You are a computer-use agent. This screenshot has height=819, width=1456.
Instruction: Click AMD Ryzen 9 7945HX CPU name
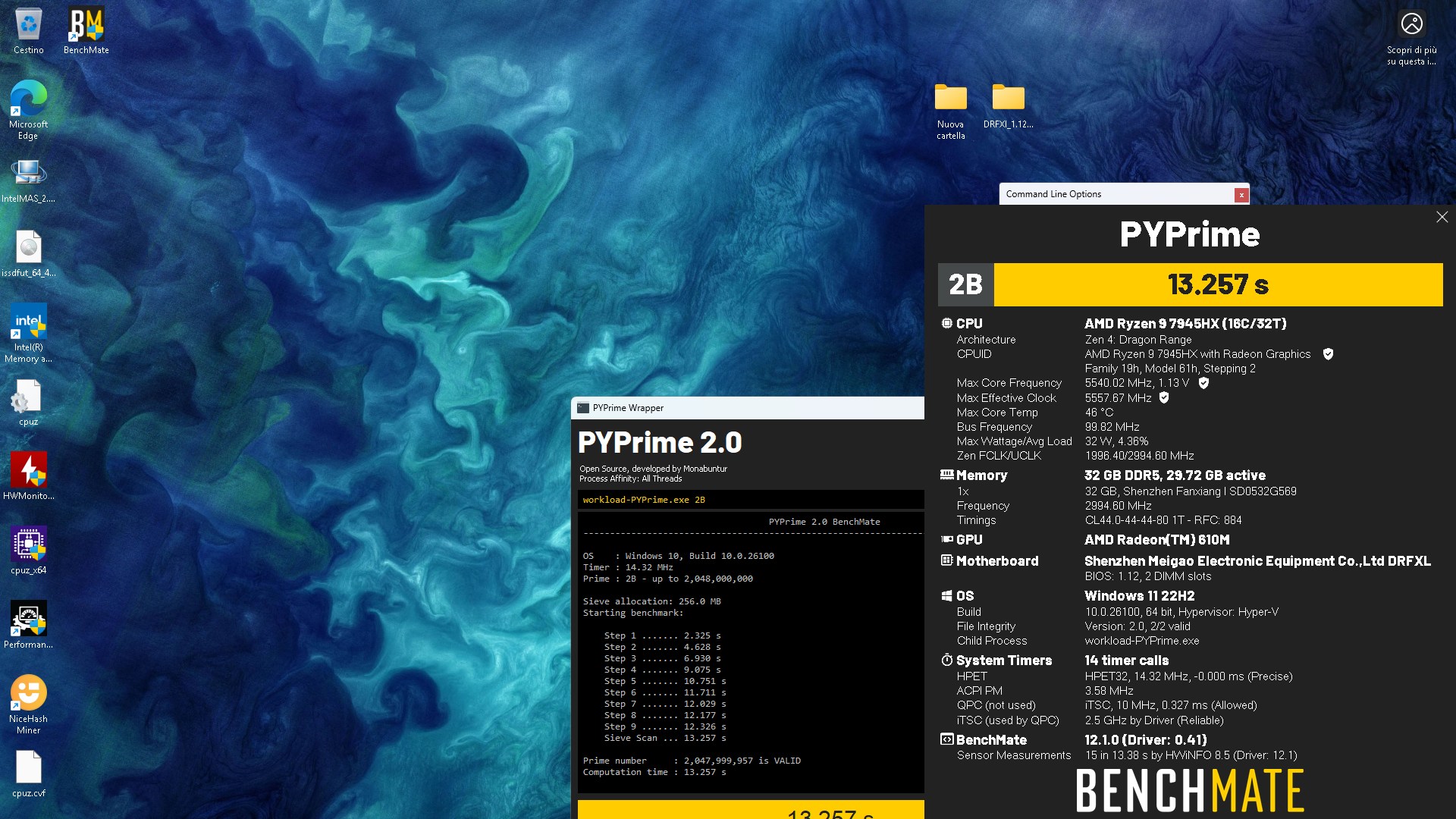(1185, 324)
